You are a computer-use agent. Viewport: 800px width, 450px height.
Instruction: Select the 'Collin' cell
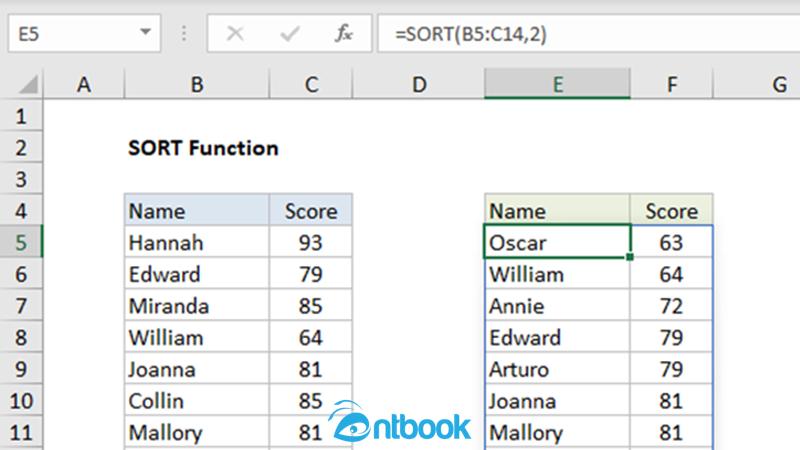click(x=197, y=401)
